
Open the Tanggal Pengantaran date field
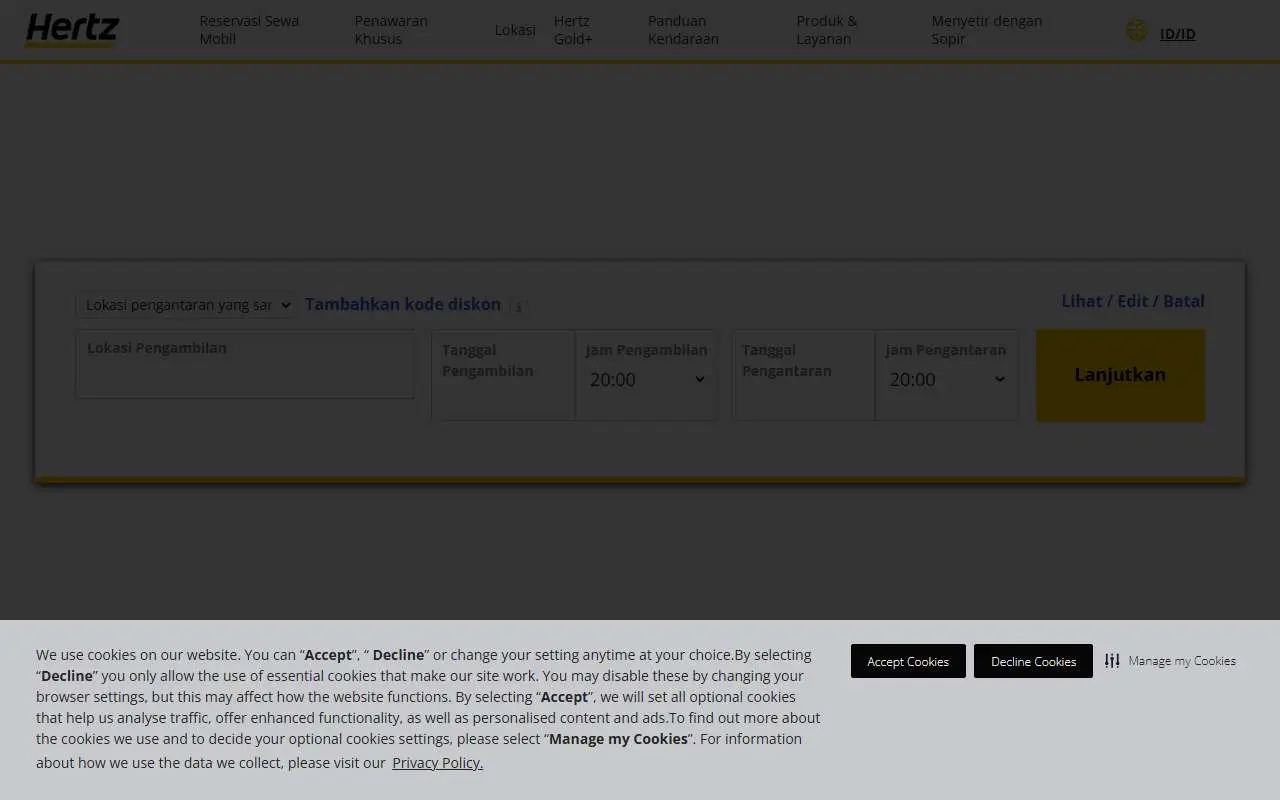click(x=804, y=375)
